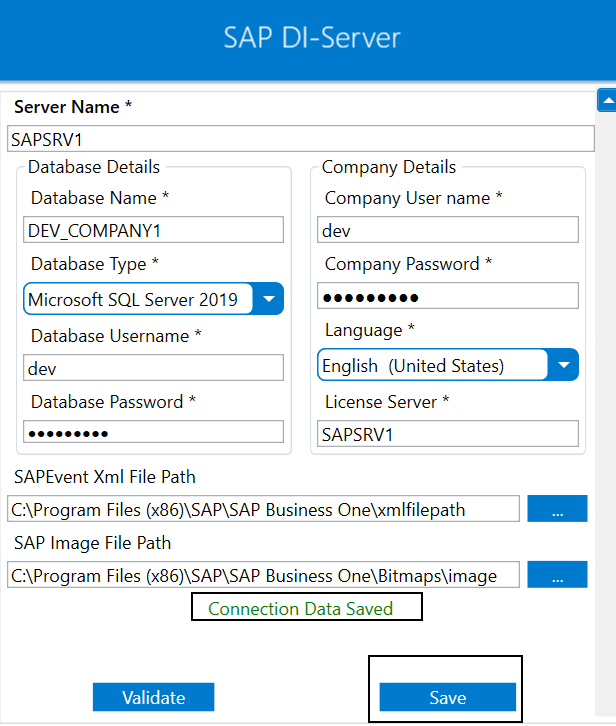616x726 pixels.
Task: Click the Company Password field
Action: click(x=448, y=297)
